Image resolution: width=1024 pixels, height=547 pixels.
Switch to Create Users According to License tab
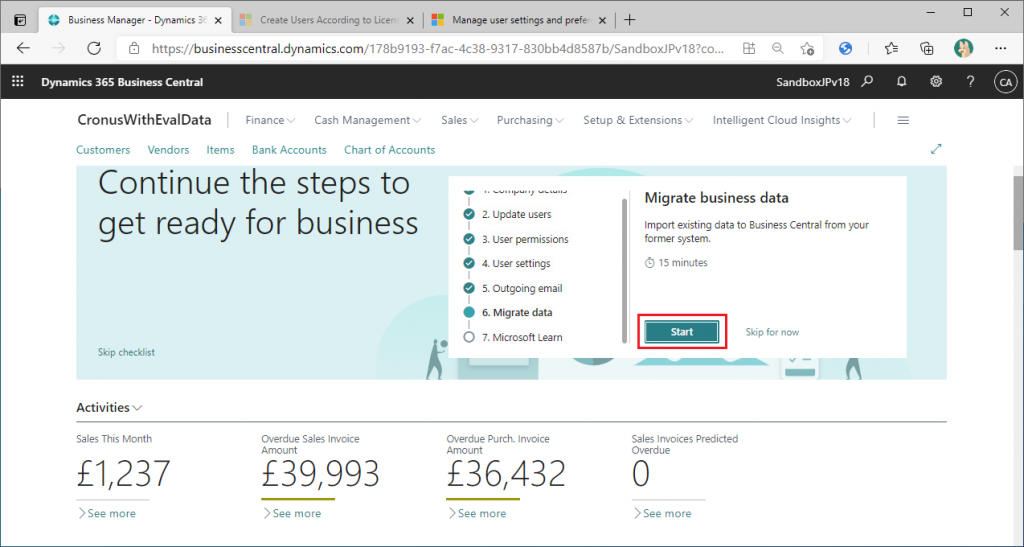point(328,20)
